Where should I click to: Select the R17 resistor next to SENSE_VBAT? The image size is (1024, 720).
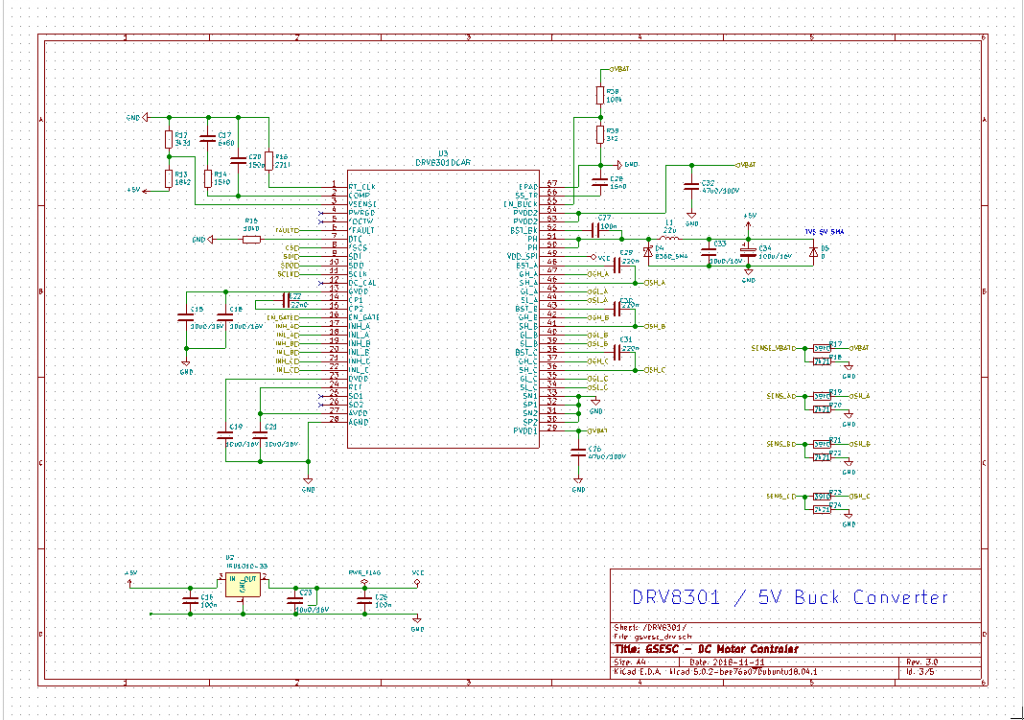pos(822,348)
